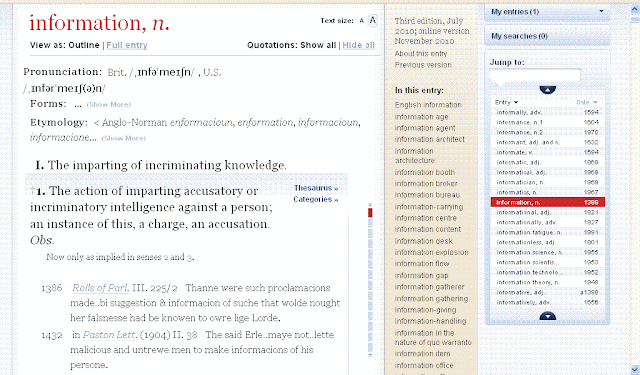Screen dimensions: 640x375
Task: Click the page scrollbar up arrow
Action: click(x=635, y=9)
